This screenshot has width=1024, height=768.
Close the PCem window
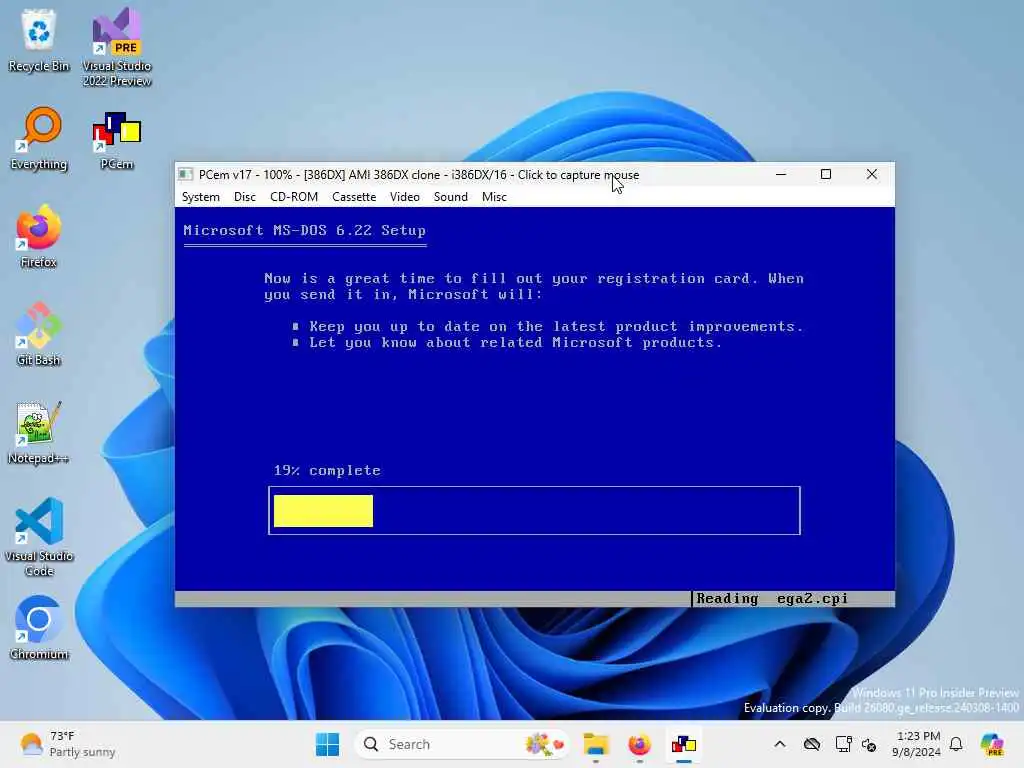click(x=872, y=174)
